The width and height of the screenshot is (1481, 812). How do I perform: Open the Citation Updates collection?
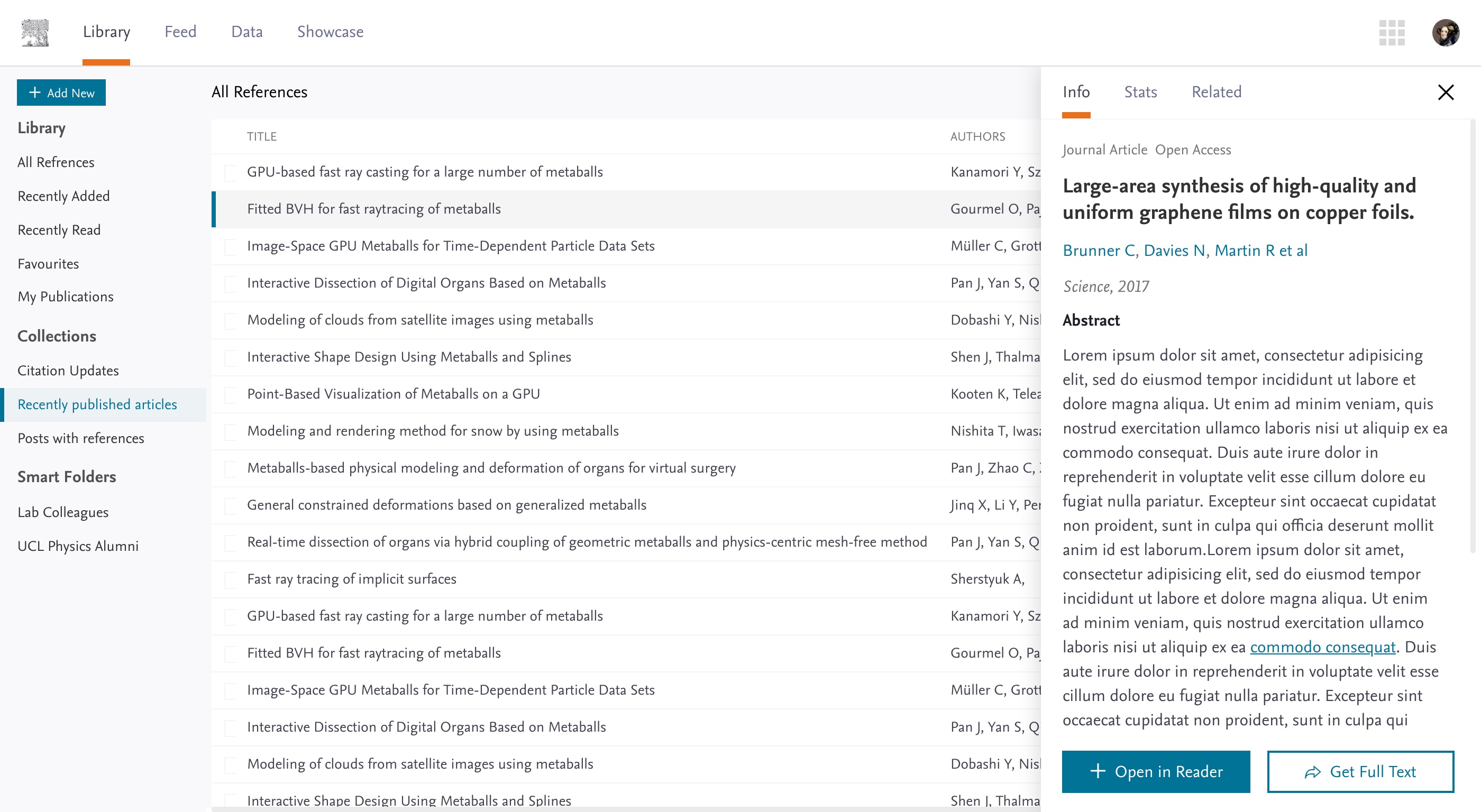(68, 371)
